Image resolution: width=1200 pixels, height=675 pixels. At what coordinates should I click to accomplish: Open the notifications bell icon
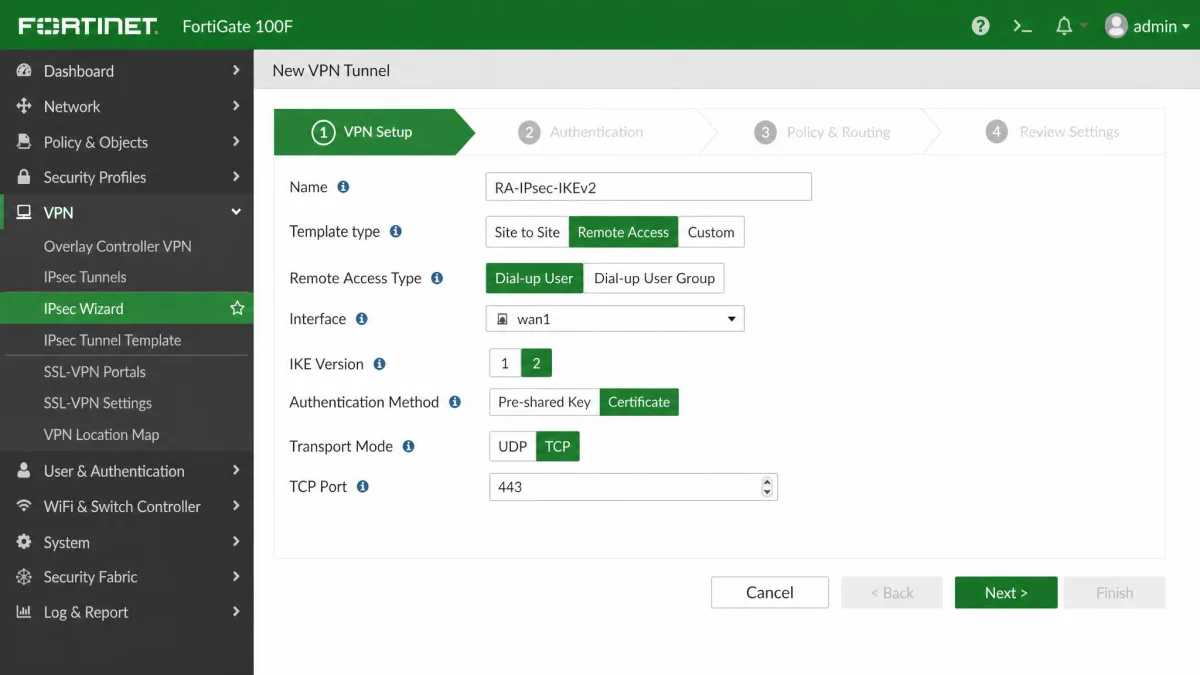[1064, 26]
